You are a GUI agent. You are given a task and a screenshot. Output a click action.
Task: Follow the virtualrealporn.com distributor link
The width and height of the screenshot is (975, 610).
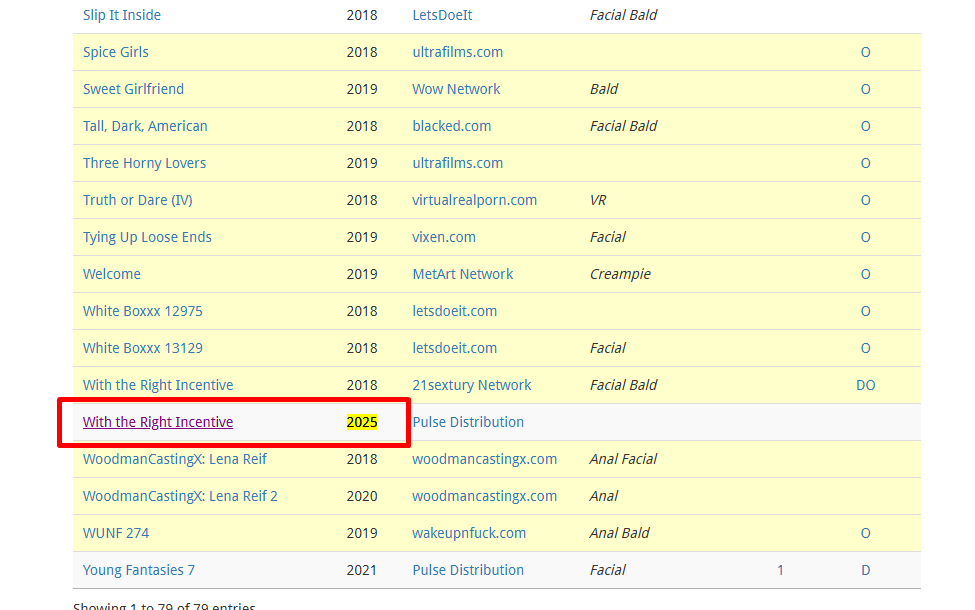[474, 200]
